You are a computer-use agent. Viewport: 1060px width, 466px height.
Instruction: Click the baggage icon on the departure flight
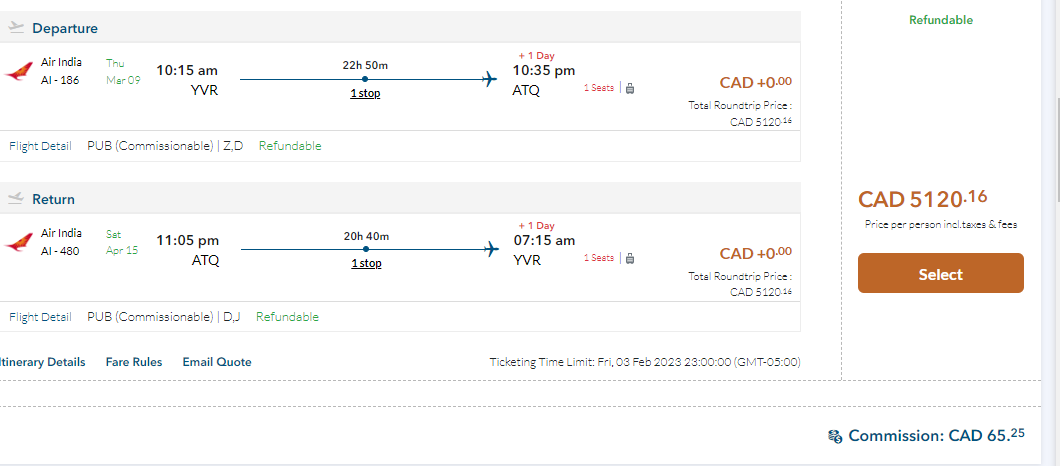point(630,88)
